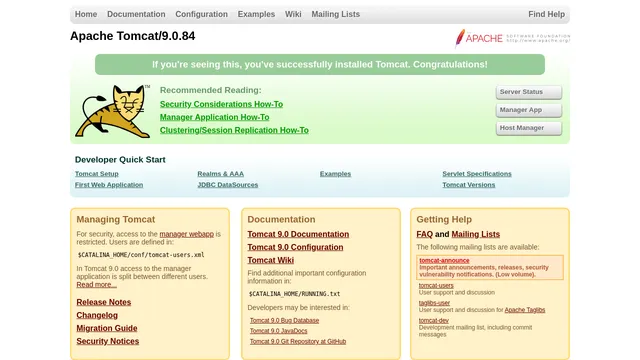Open Tomcat 9.0 JavaDocs link
This screenshot has height=360, width=640.
pyautogui.click(x=278, y=331)
